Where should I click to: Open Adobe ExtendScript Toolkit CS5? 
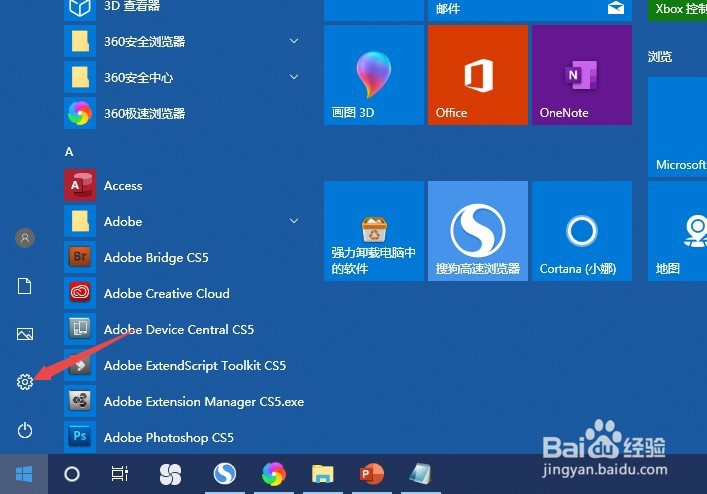pyautogui.click(x=185, y=366)
